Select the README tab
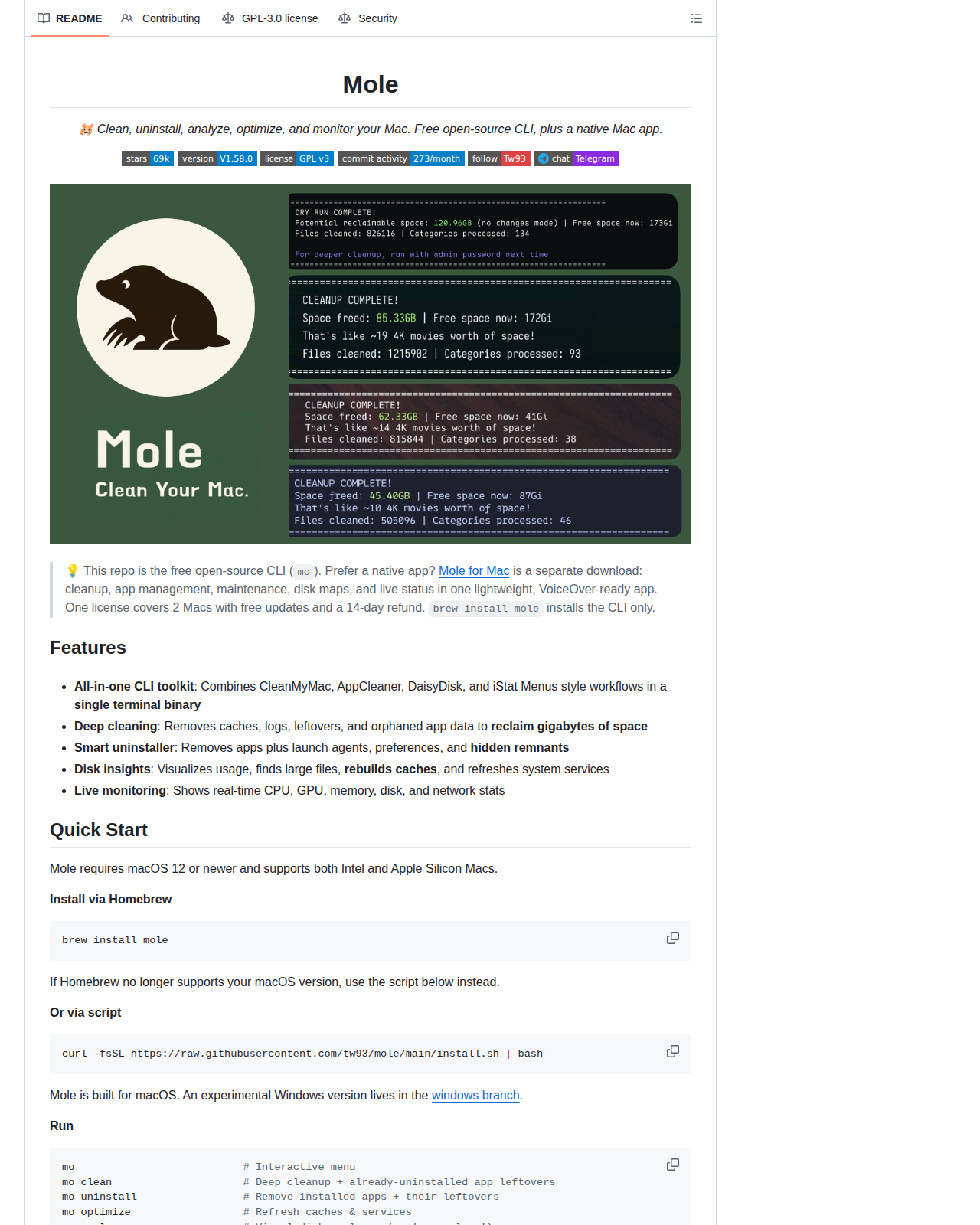 click(x=70, y=18)
